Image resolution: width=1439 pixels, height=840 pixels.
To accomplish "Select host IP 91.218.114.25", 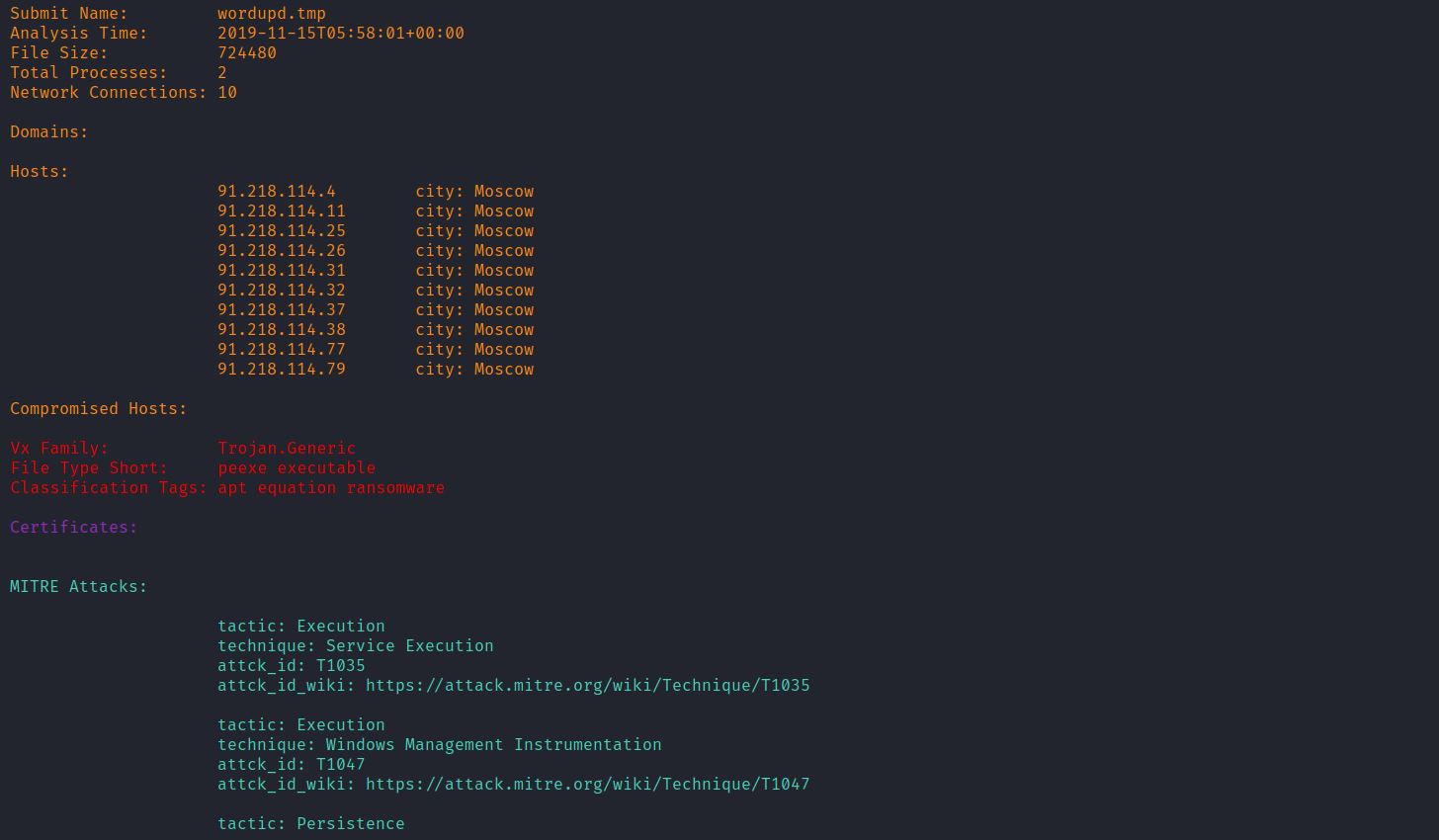I will [x=282, y=231].
